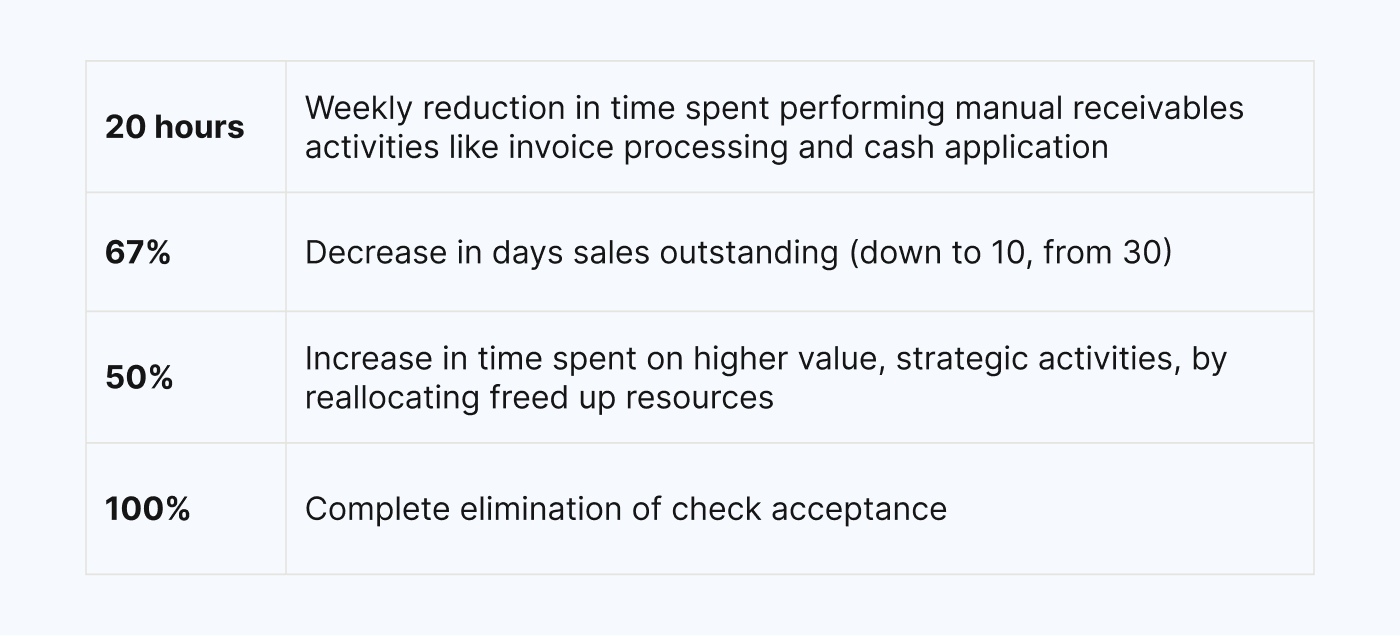Image resolution: width=1400 pixels, height=636 pixels.
Task: Click the "20 hours" metric cell
Action: click(175, 127)
